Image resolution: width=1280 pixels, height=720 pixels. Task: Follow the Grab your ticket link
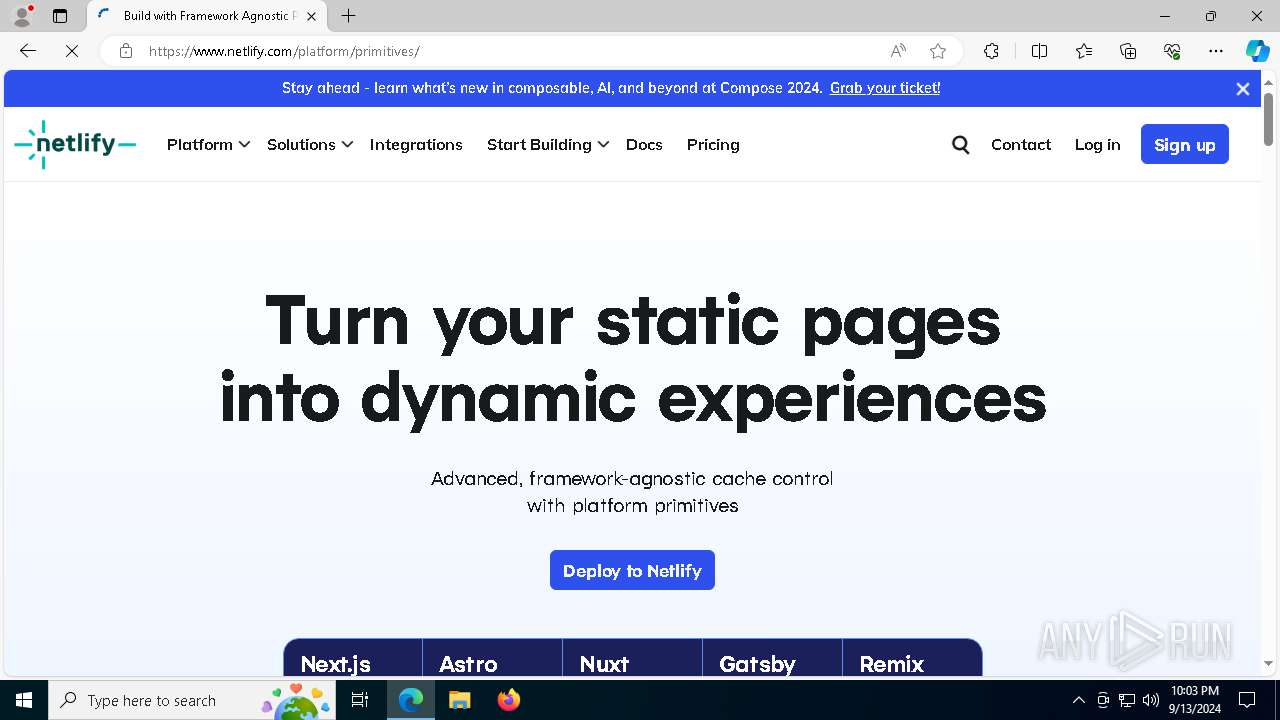coord(885,88)
